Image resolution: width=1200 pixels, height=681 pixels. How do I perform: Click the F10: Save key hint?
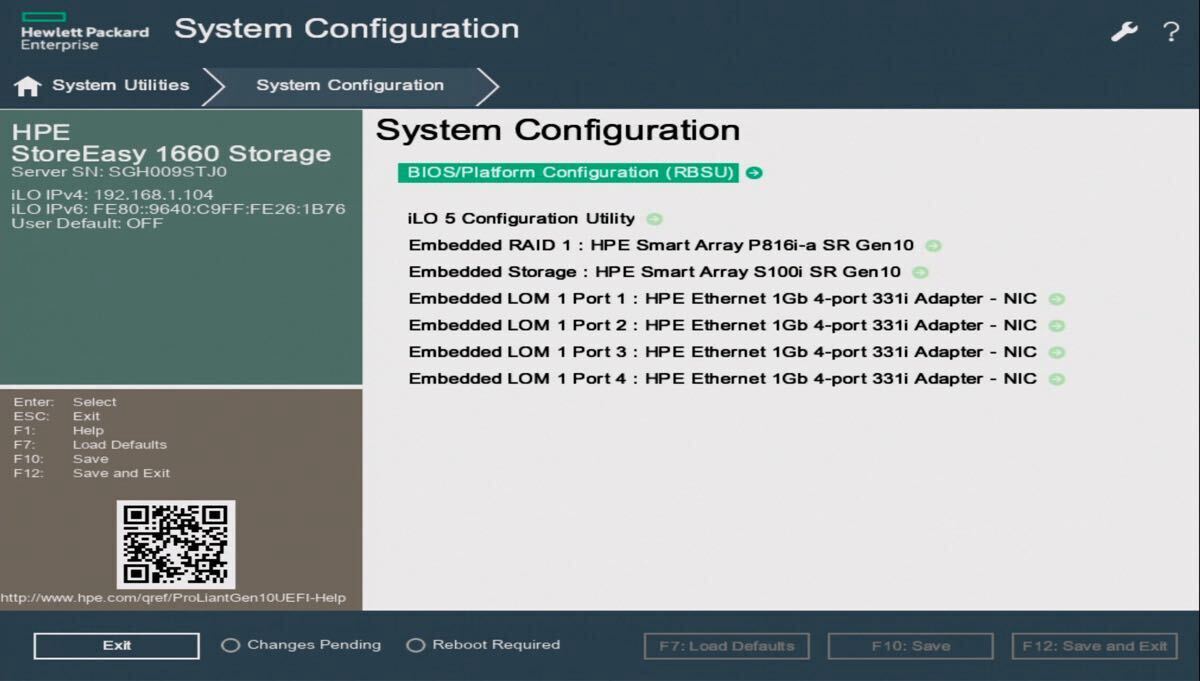point(61,459)
